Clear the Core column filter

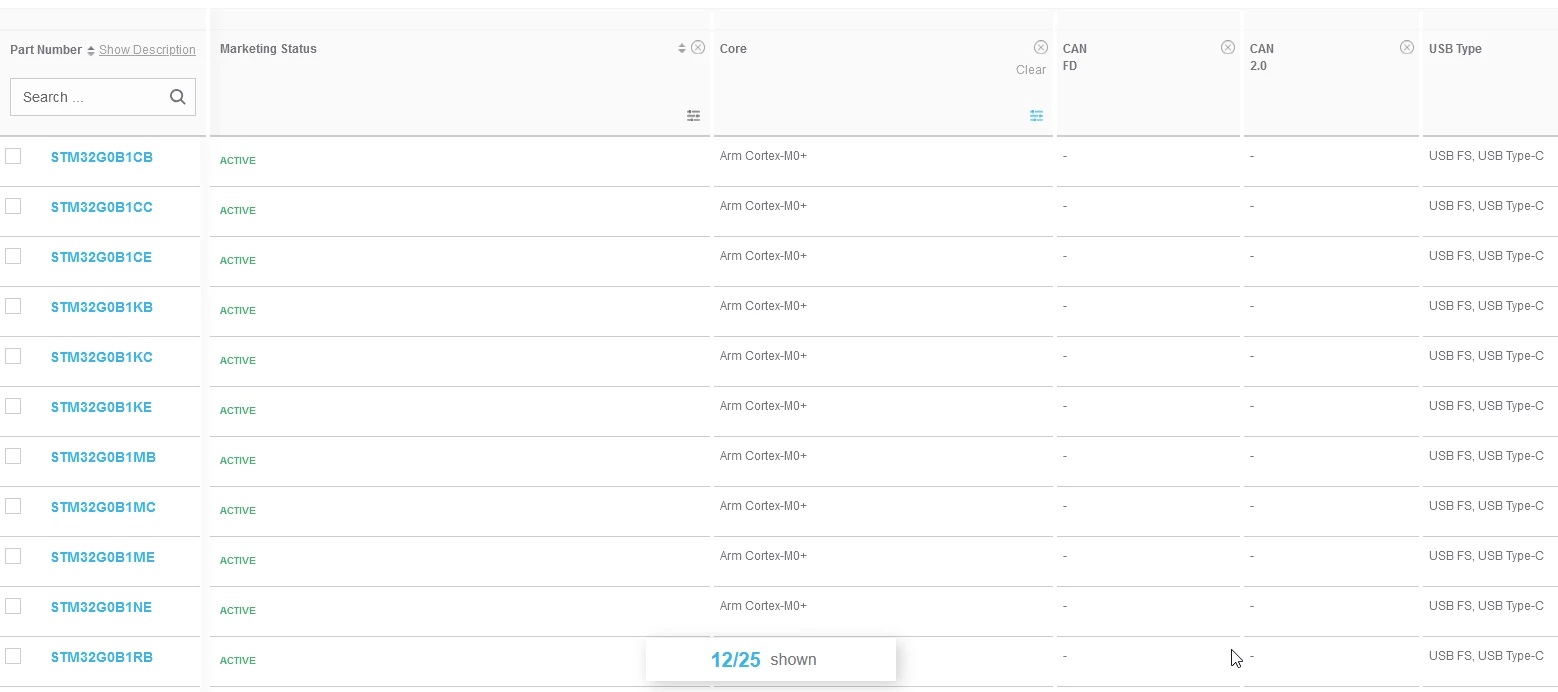(x=1031, y=70)
